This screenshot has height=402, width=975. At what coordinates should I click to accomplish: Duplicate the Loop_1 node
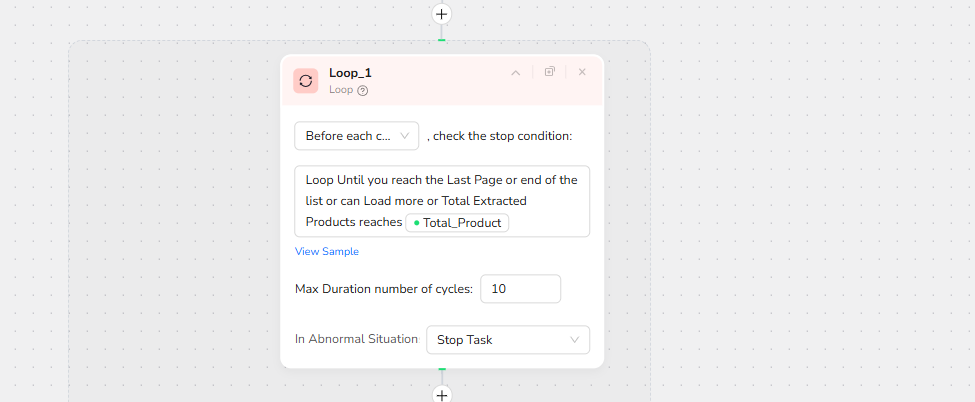[x=549, y=72]
